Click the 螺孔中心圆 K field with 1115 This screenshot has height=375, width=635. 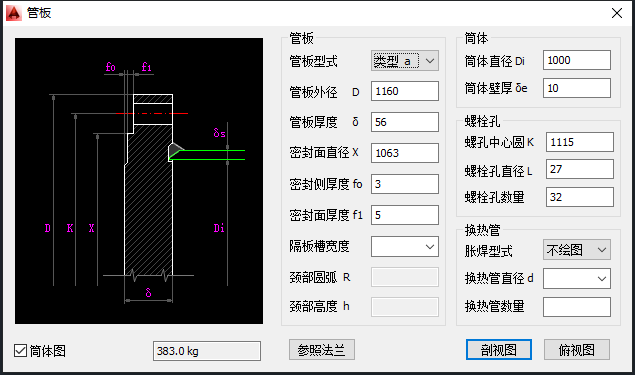click(580, 142)
